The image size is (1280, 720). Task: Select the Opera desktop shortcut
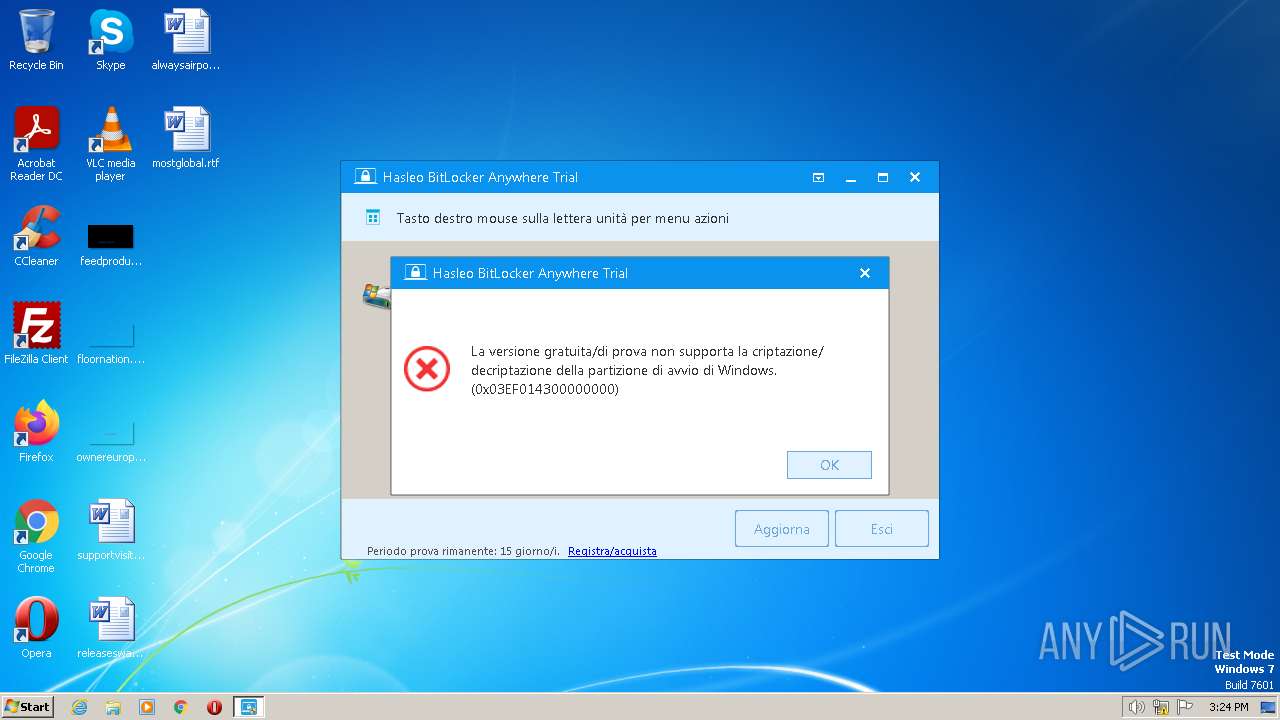(36, 628)
